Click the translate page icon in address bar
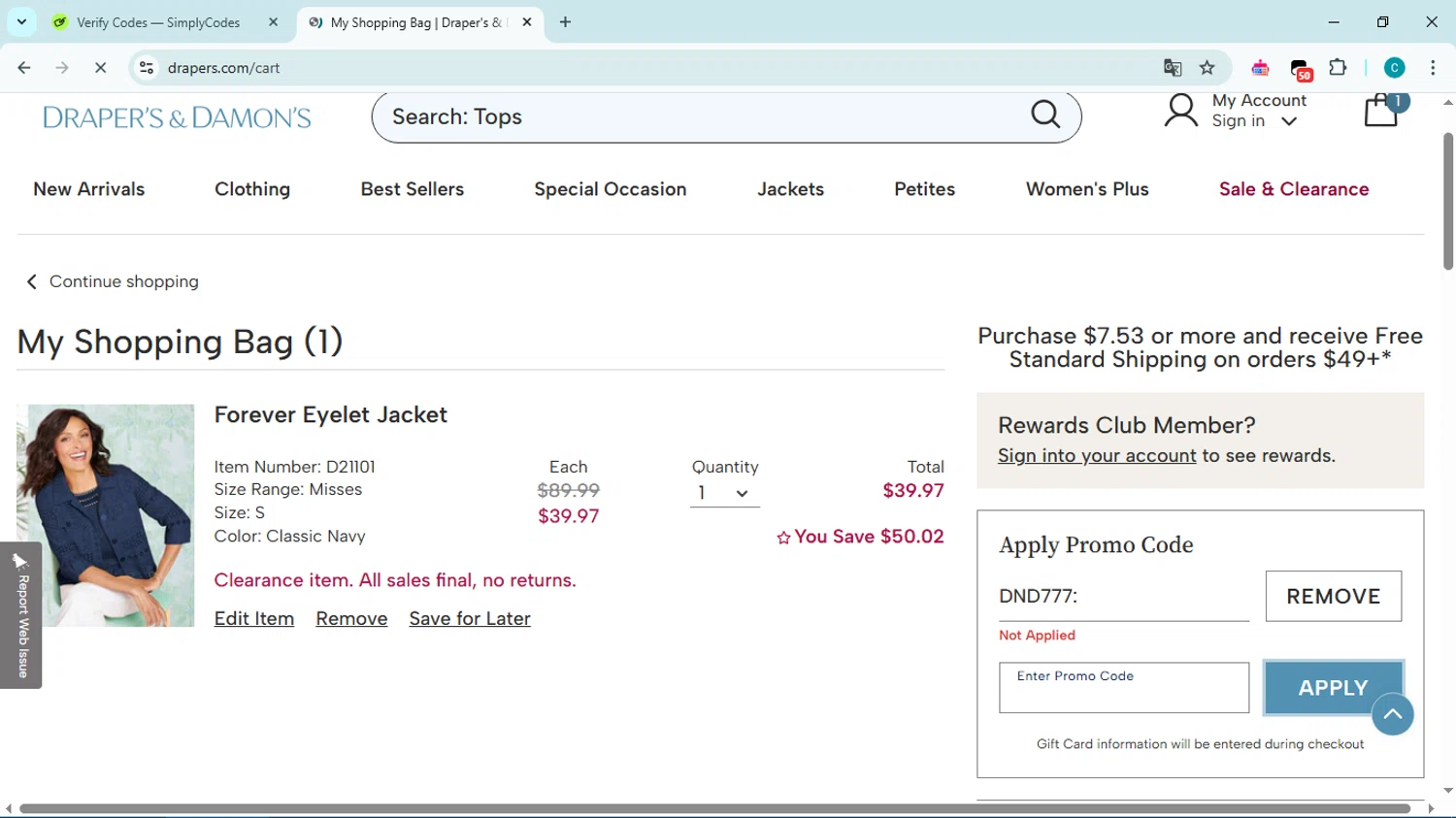Image resolution: width=1456 pixels, height=818 pixels. (x=1173, y=68)
